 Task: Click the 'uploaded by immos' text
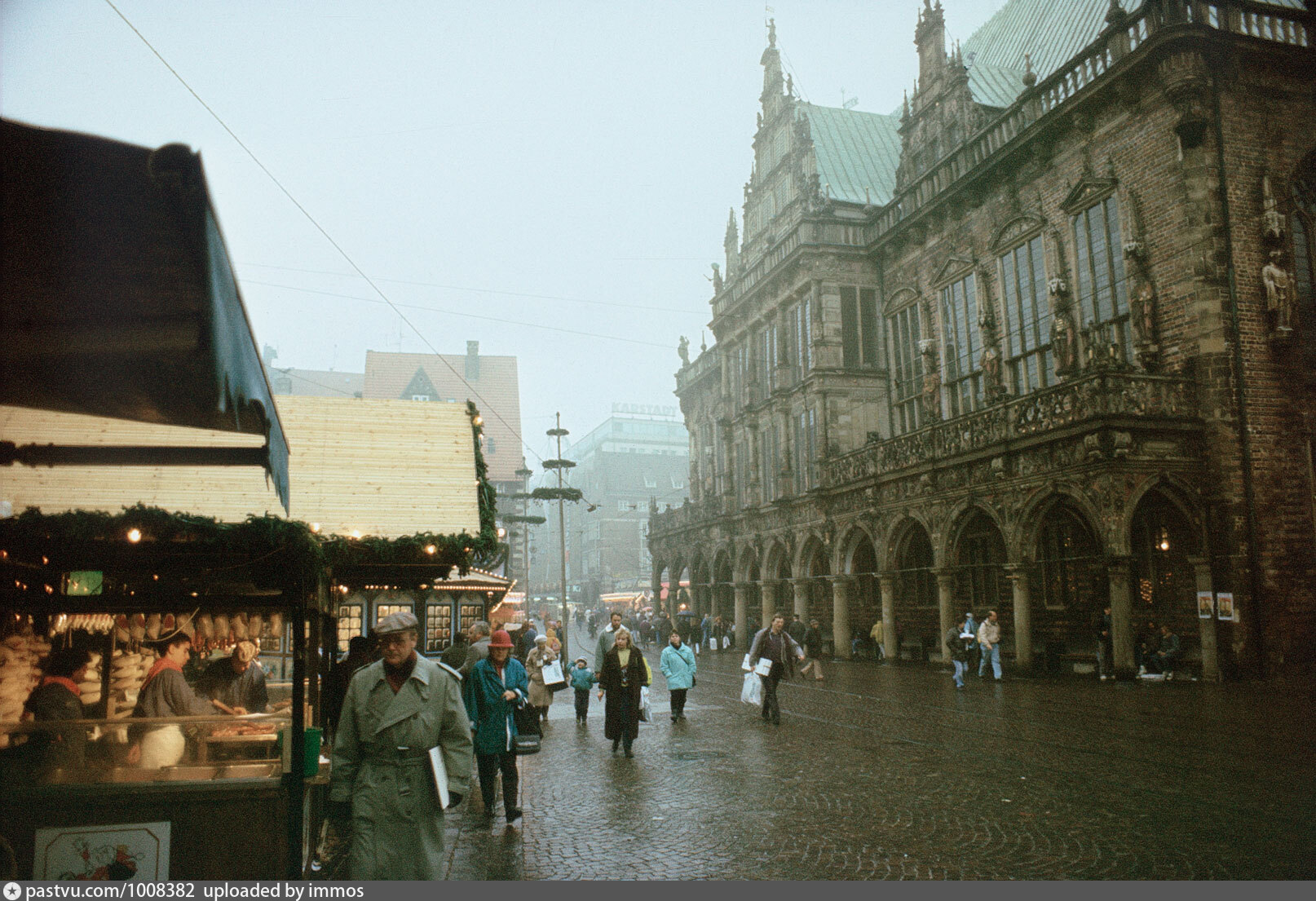pyautogui.click(x=283, y=891)
